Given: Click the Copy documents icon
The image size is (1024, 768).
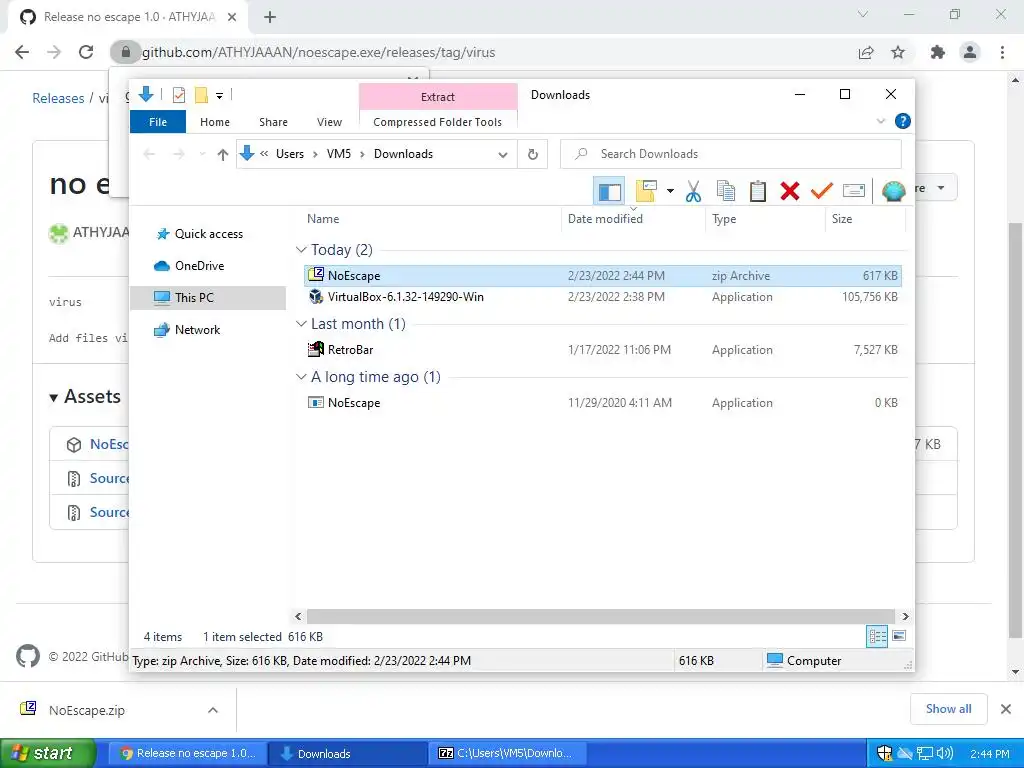Looking at the screenshot, I should 726,191.
